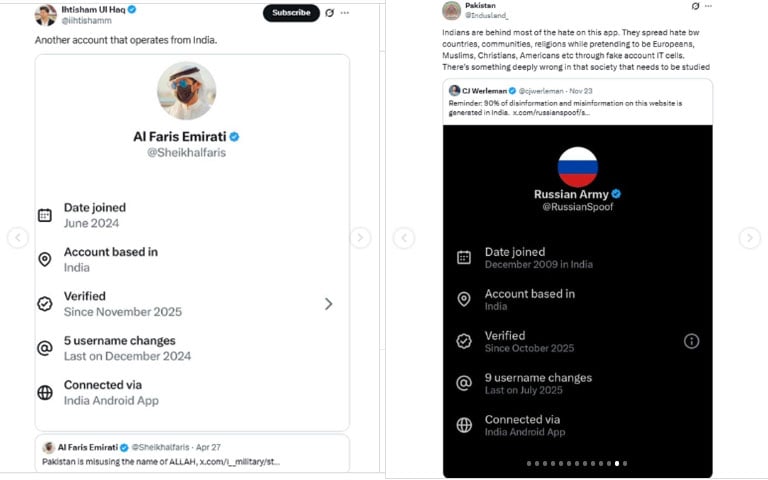Open the x.com/russianspoof link

(551, 112)
